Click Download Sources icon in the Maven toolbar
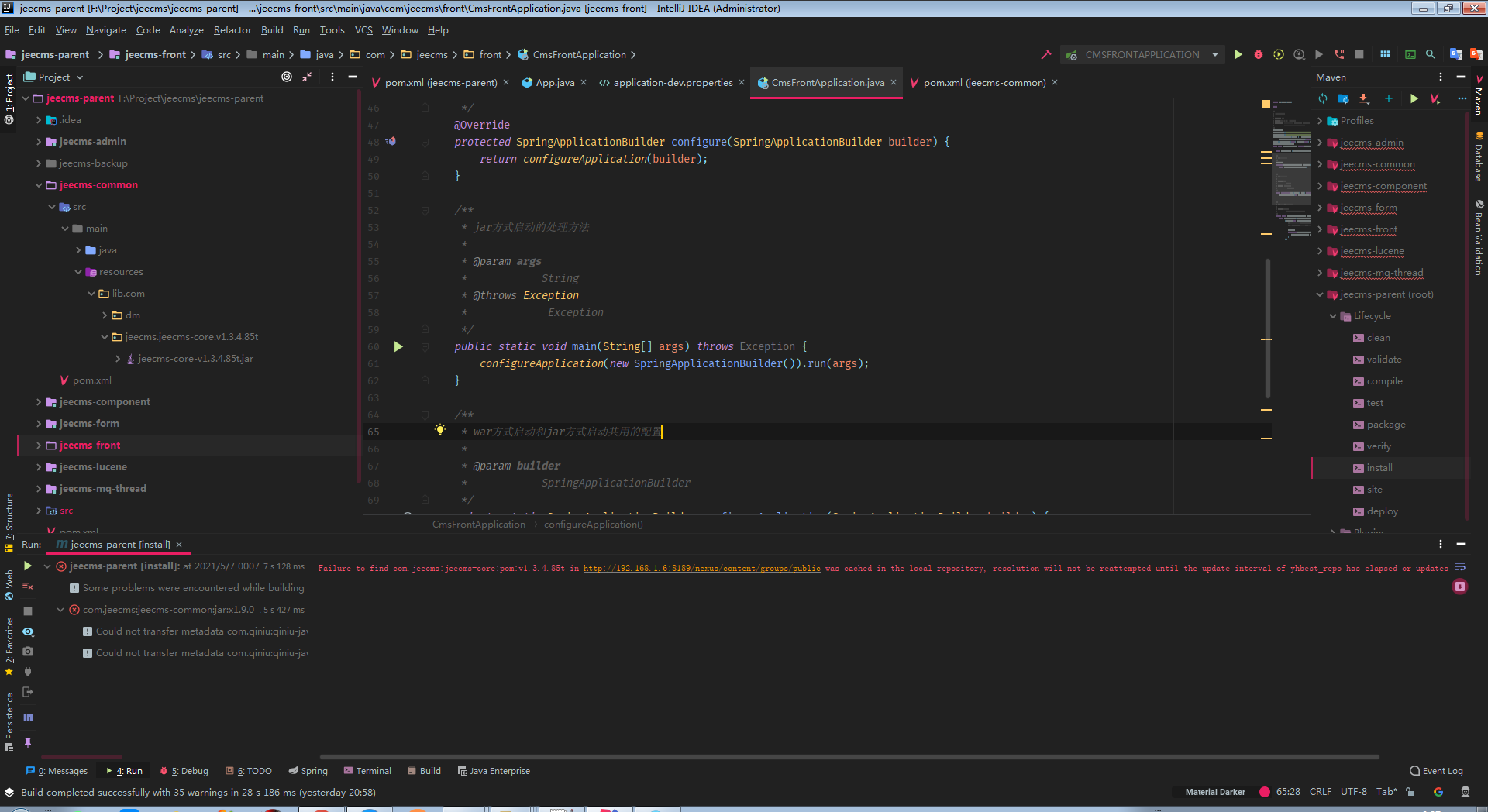The image size is (1488, 812). pos(1364,98)
